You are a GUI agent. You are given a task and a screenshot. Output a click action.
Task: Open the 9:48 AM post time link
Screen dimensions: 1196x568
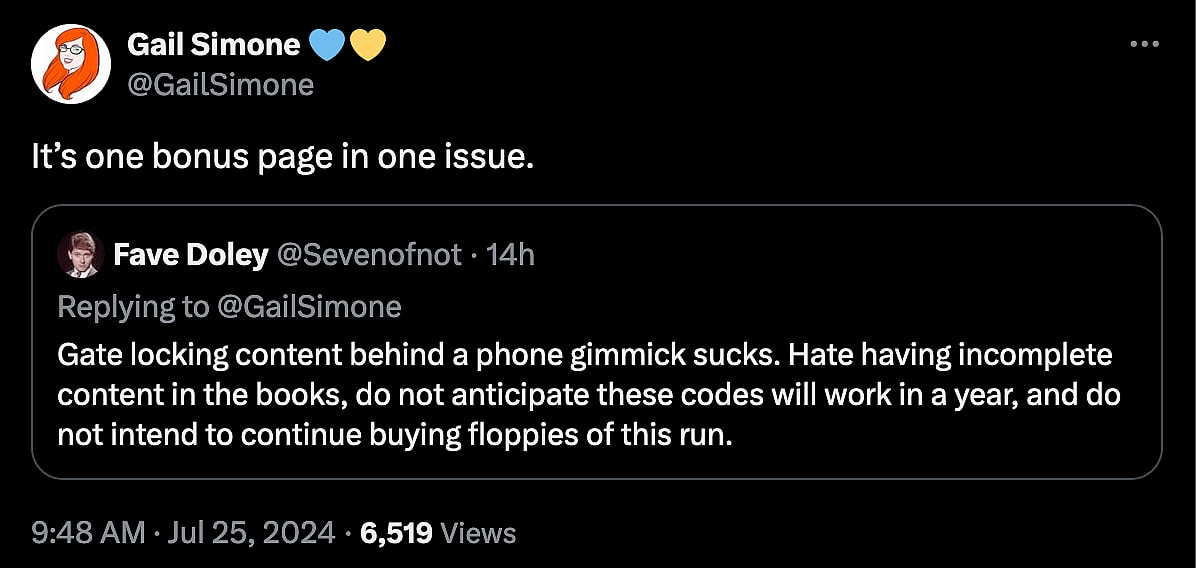tap(88, 533)
